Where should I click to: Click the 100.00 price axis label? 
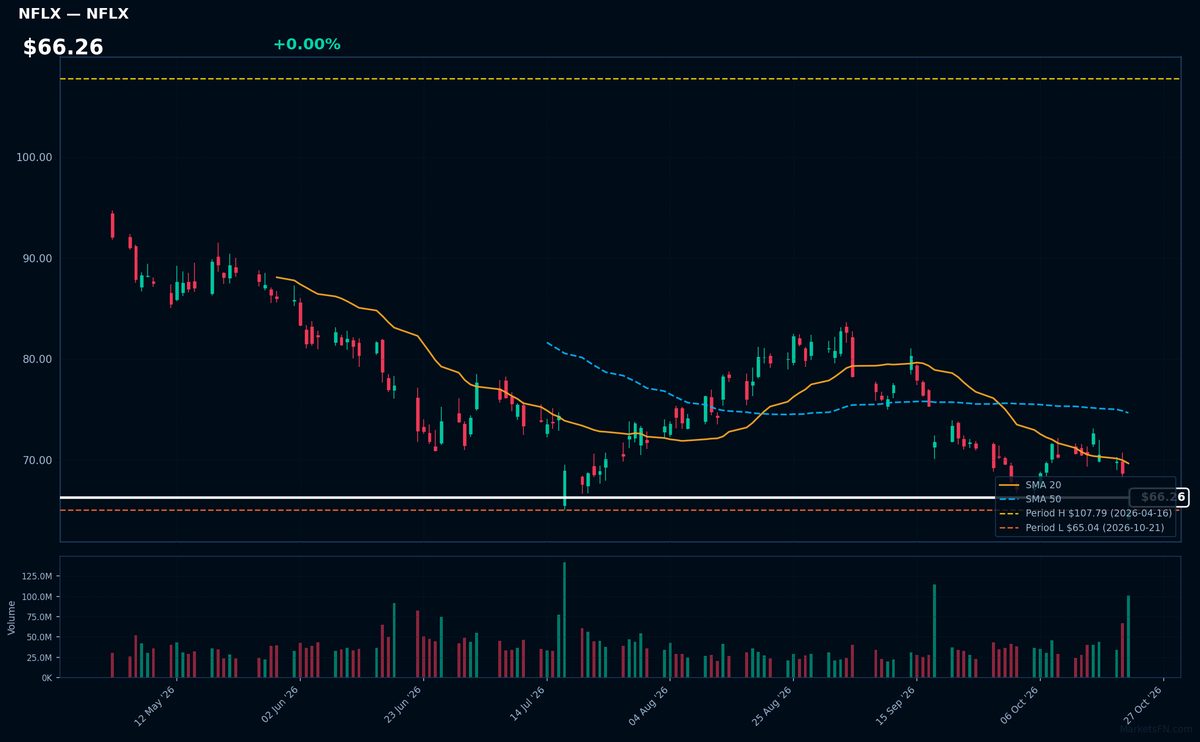(x=35, y=157)
